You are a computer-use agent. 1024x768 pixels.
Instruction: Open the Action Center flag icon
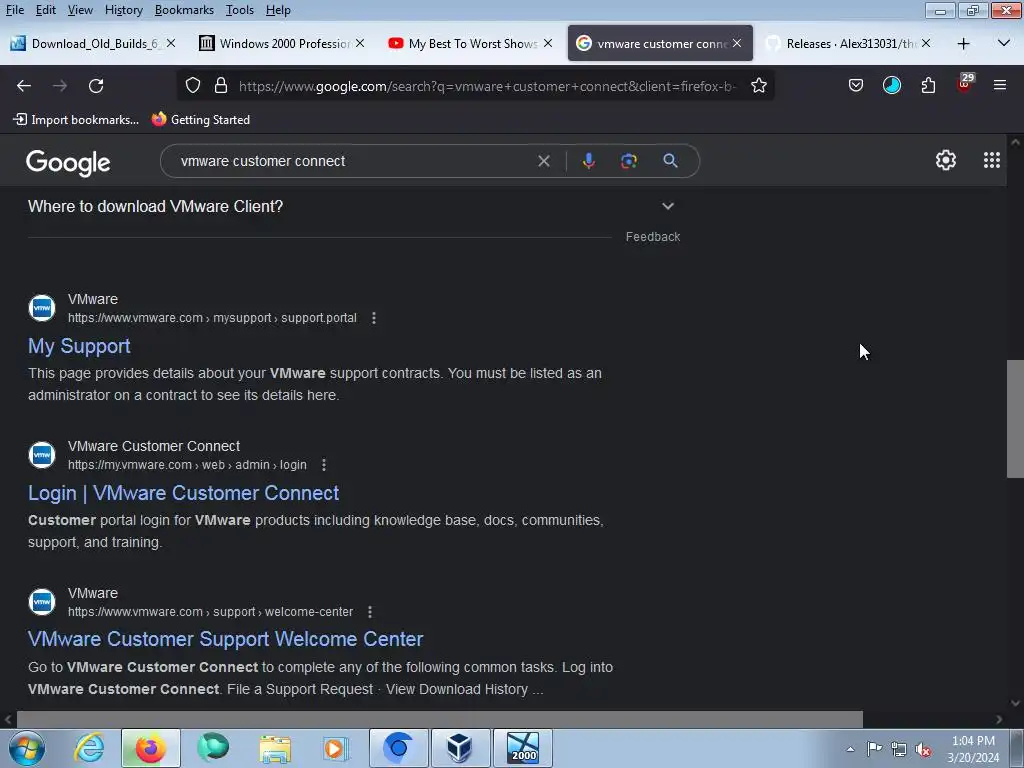click(874, 748)
